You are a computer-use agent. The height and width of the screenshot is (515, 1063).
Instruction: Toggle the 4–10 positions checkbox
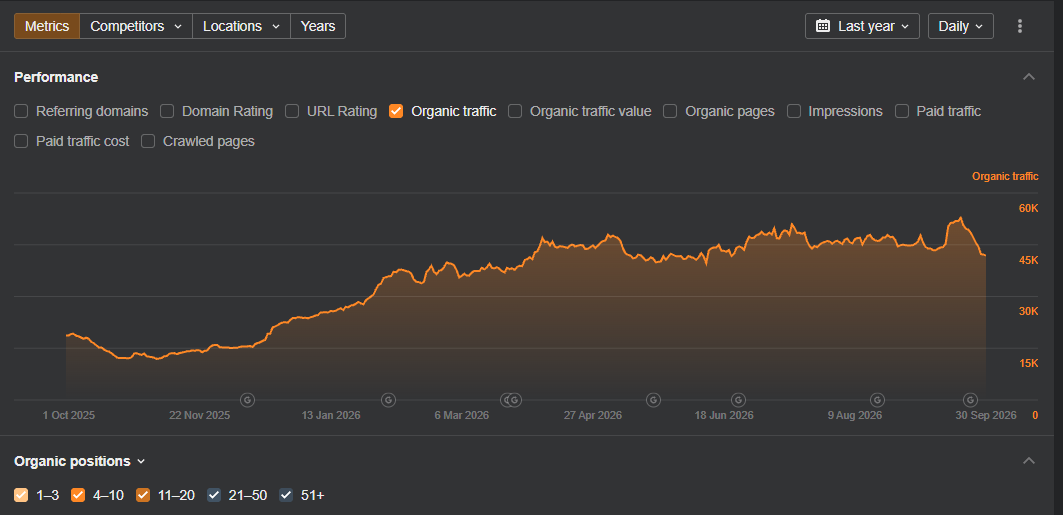point(78,495)
